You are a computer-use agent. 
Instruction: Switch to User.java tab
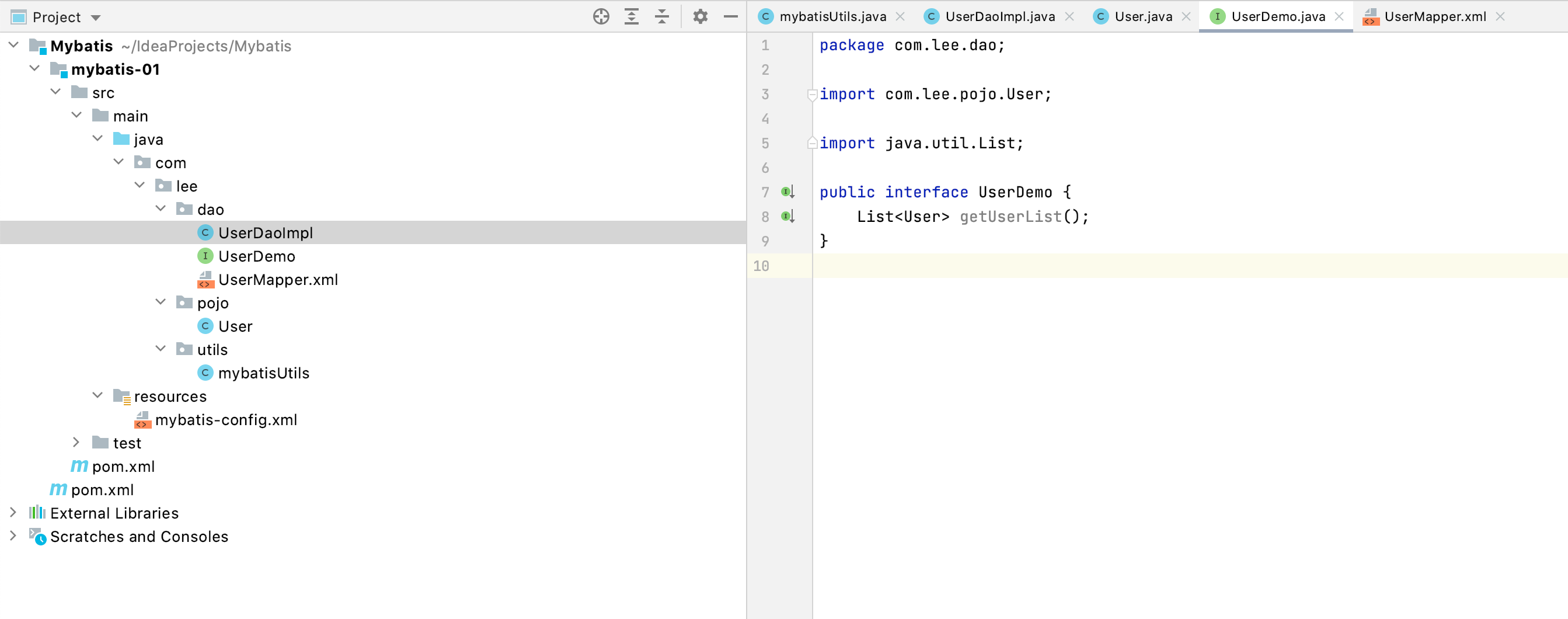pos(1143,16)
